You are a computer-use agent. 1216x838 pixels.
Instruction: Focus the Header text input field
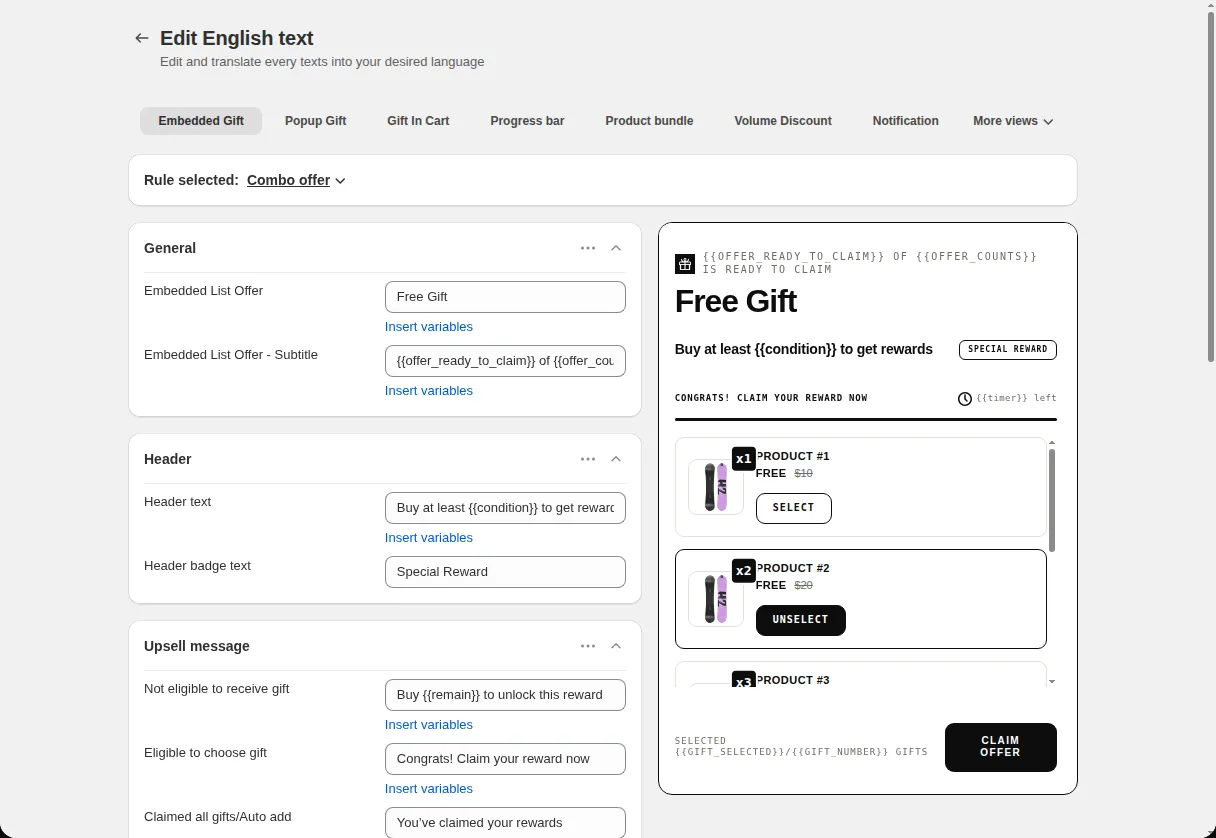505,508
